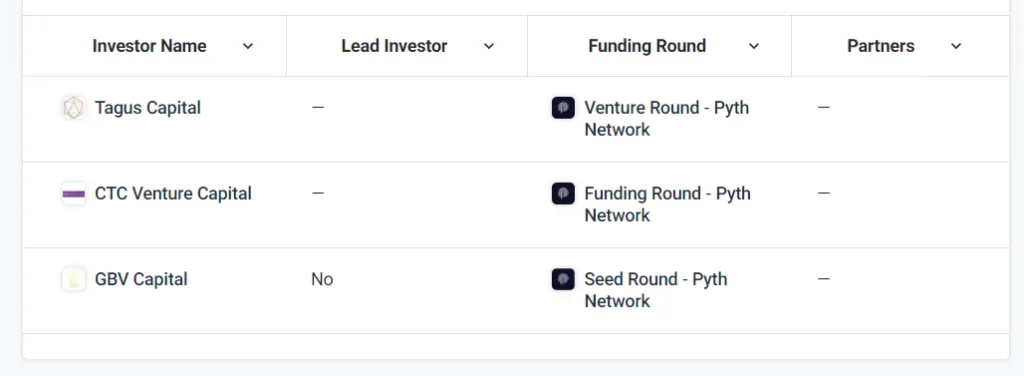Open the CTC Venture Capital investor link
Viewport: 1024px width, 376px height.
click(x=173, y=194)
